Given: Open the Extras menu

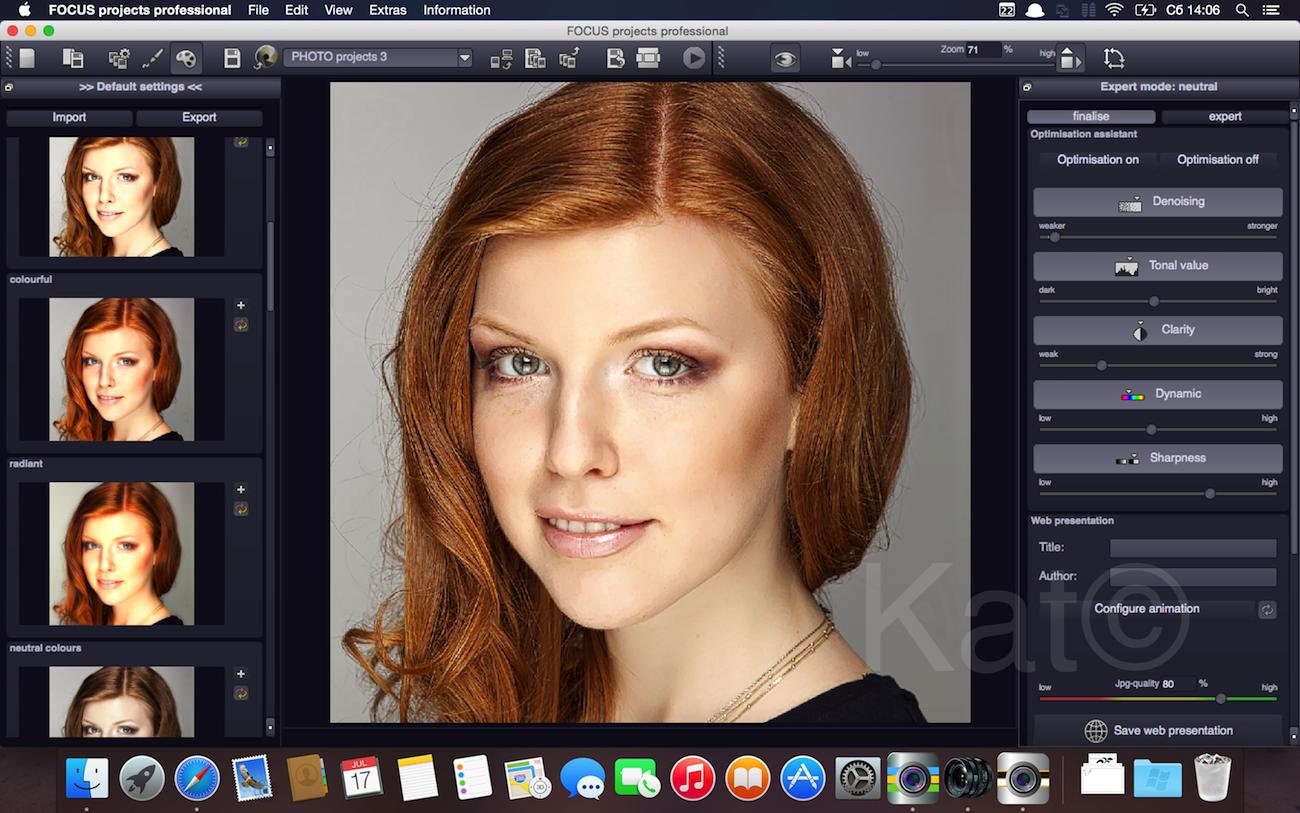Looking at the screenshot, I should pos(387,10).
